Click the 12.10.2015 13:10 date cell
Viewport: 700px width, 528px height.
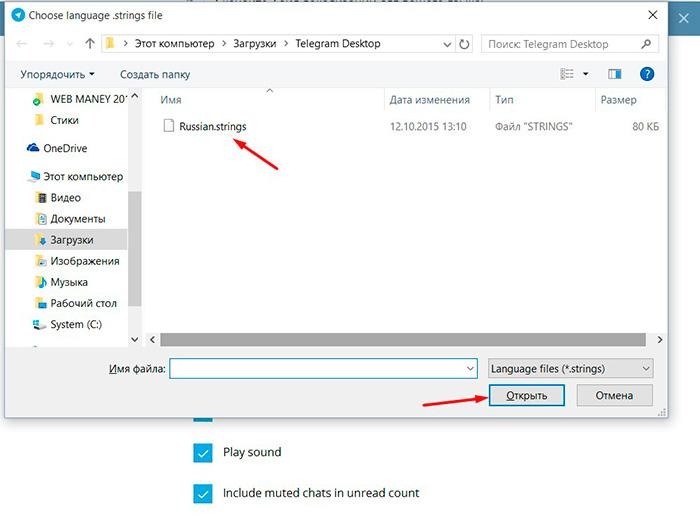(x=428, y=126)
